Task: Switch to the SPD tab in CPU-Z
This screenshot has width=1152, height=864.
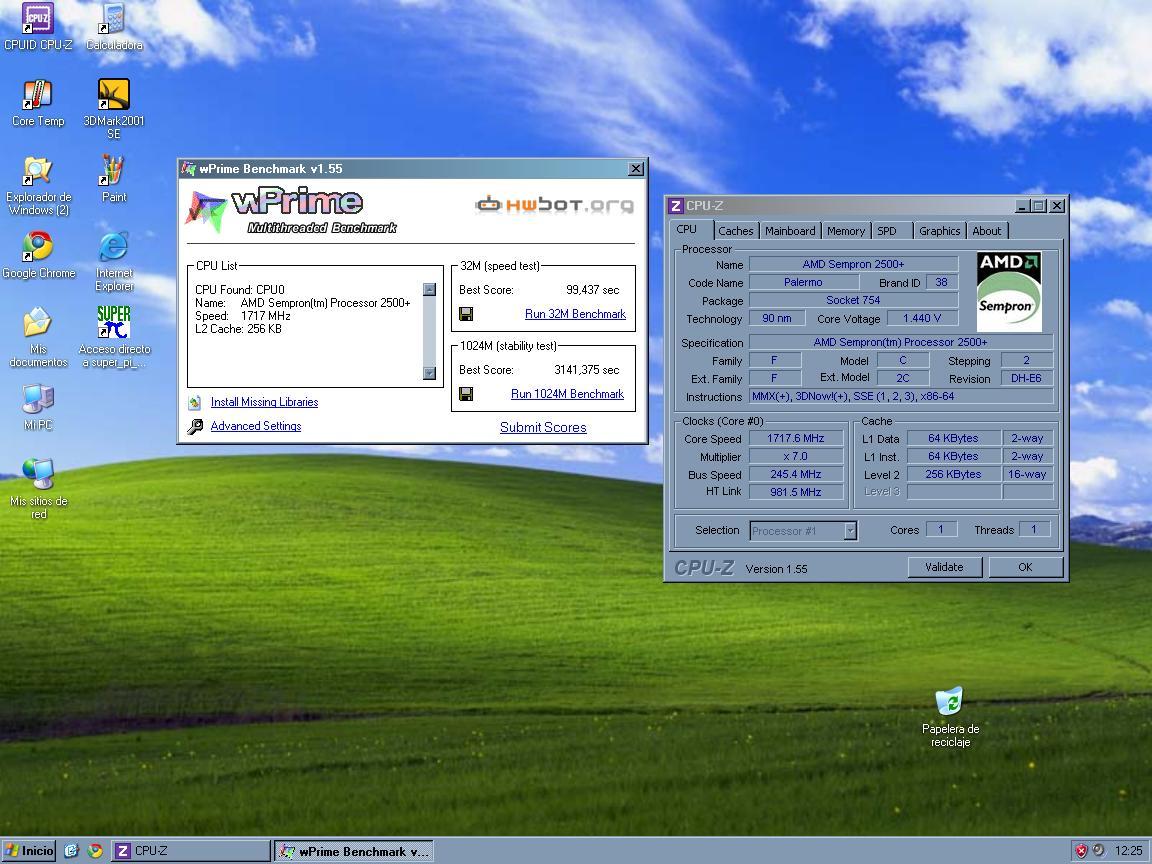Action: (887, 231)
